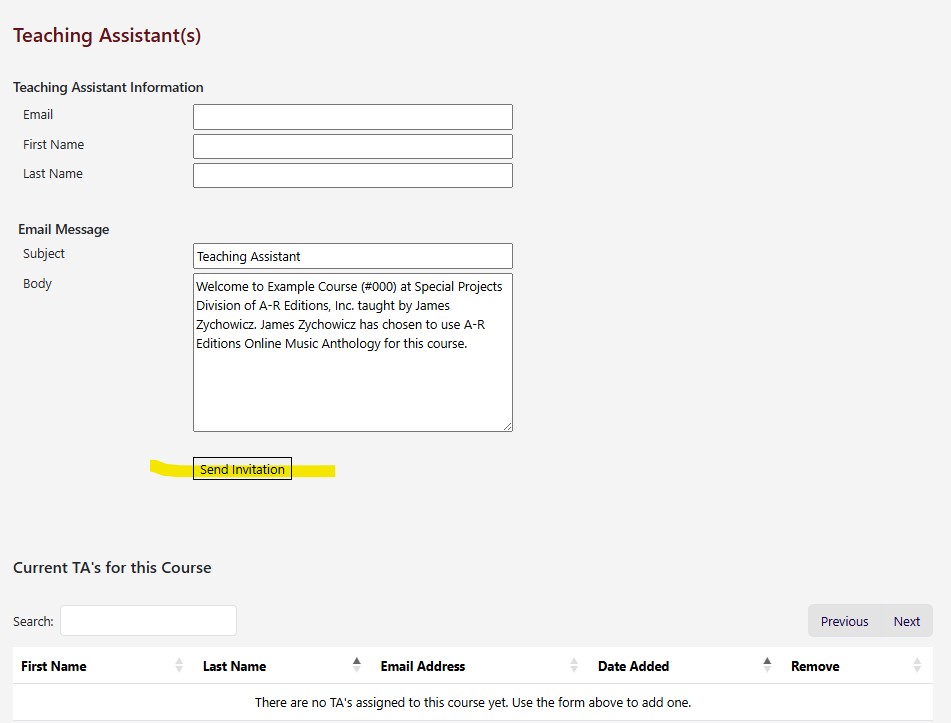Screen dimensions: 951x723
Task: Sort table by First Name header
Action: point(54,666)
